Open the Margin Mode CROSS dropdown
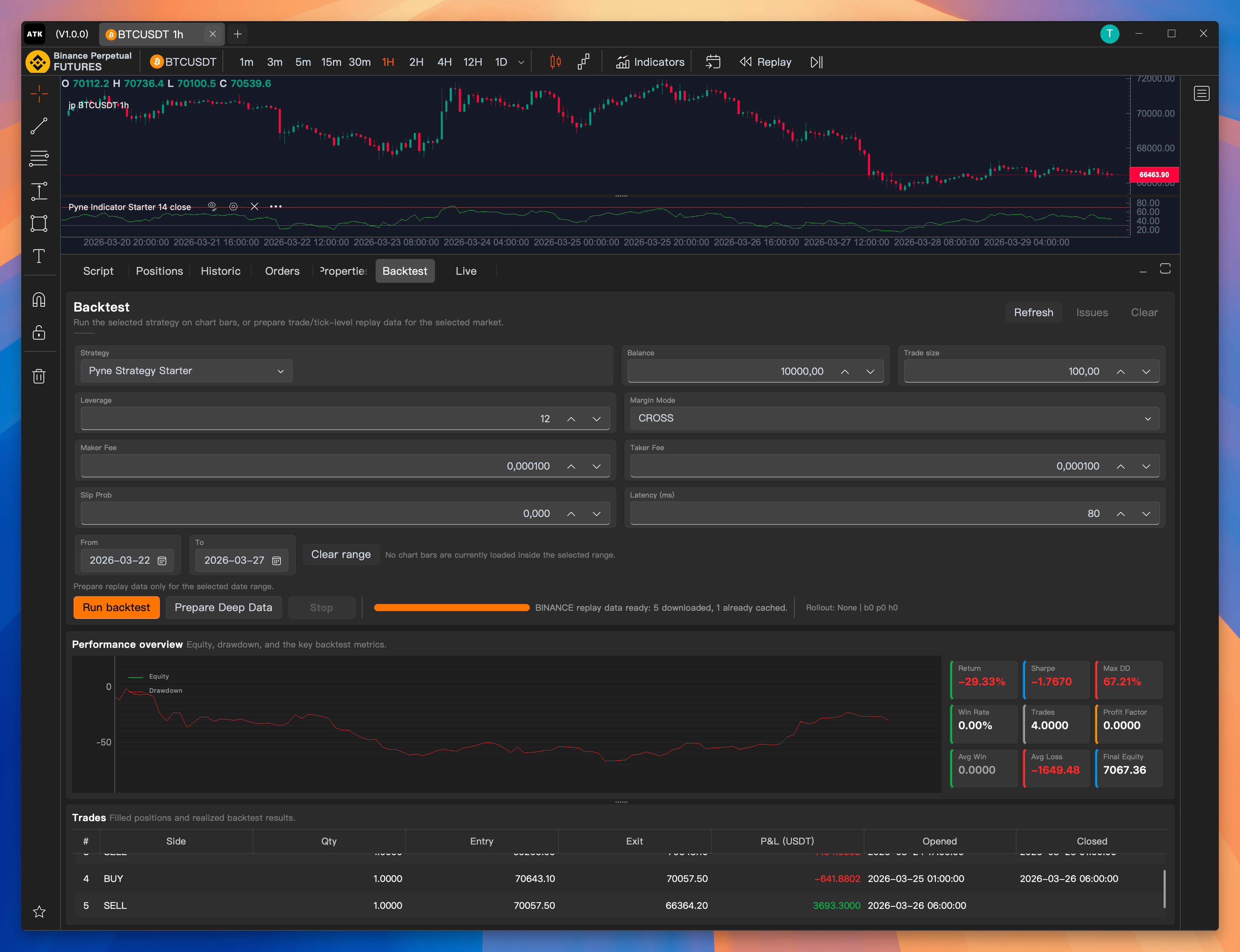This screenshot has width=1240, height=952. coord(894,418)
